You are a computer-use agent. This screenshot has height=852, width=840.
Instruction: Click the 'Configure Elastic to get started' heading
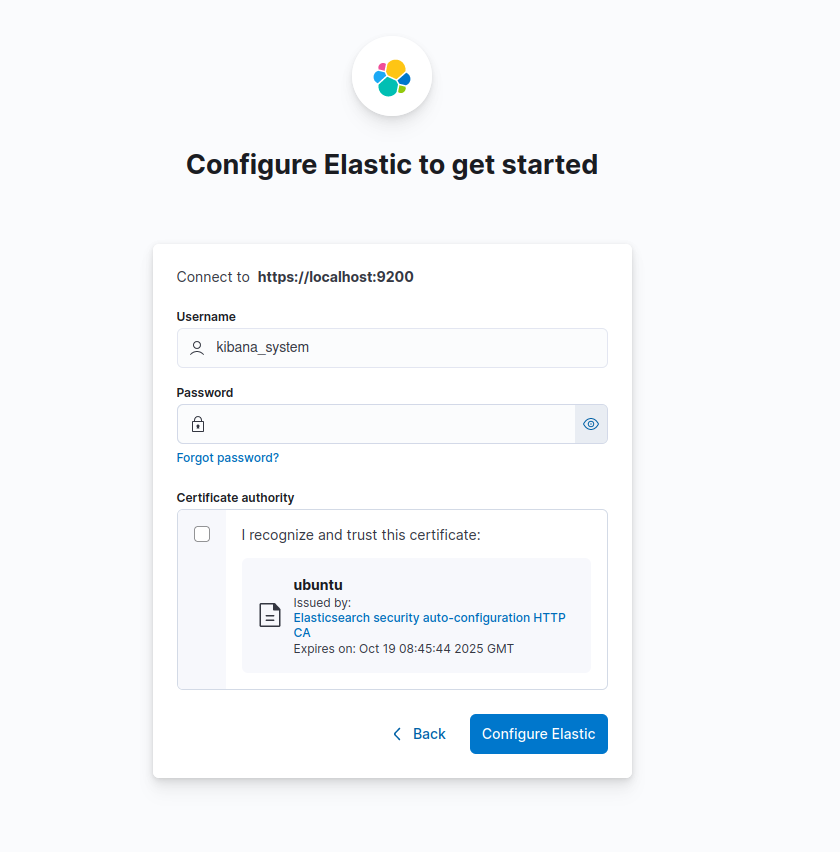391,164
